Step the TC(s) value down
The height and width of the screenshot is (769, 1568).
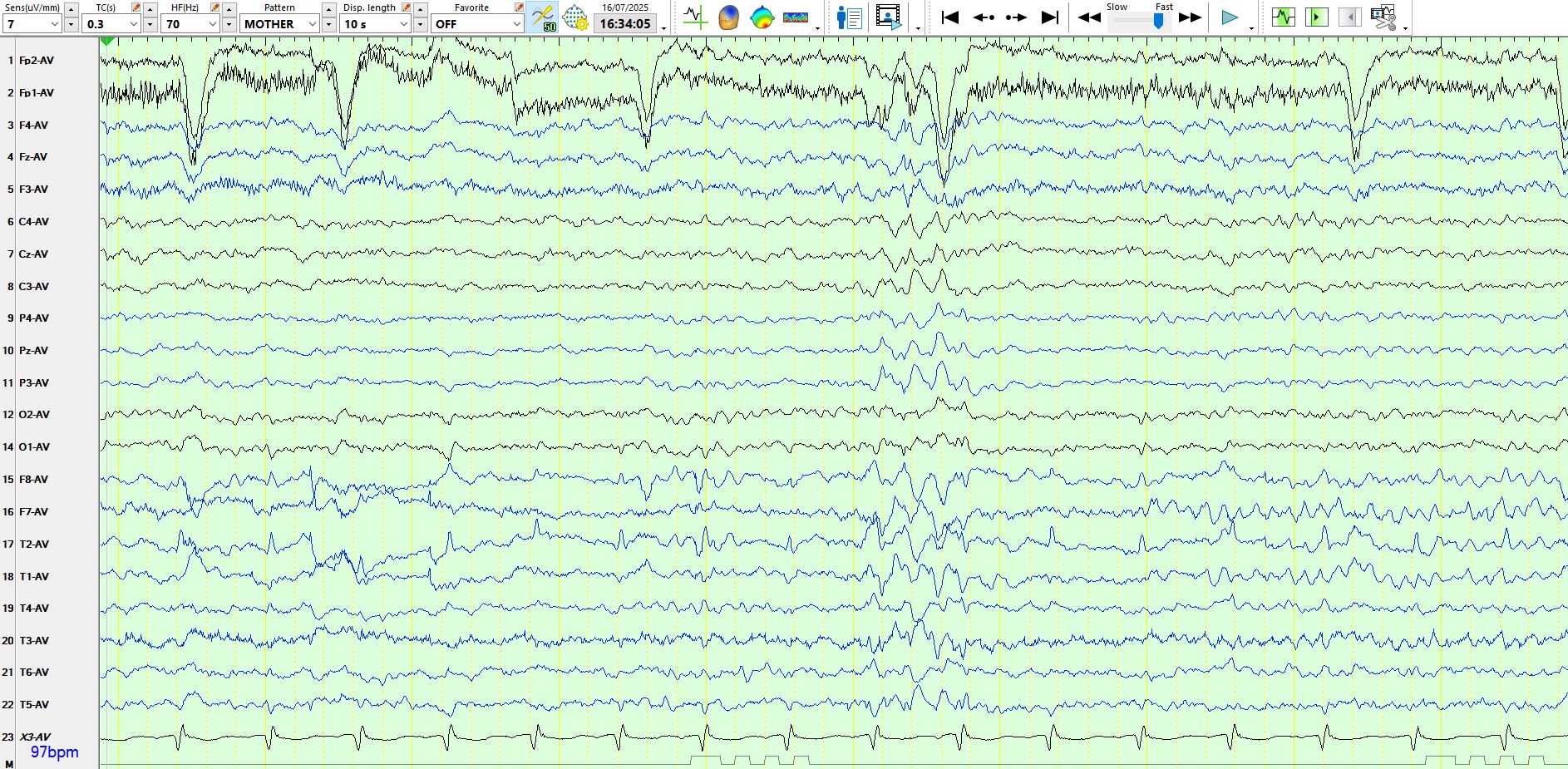point(150,25)
